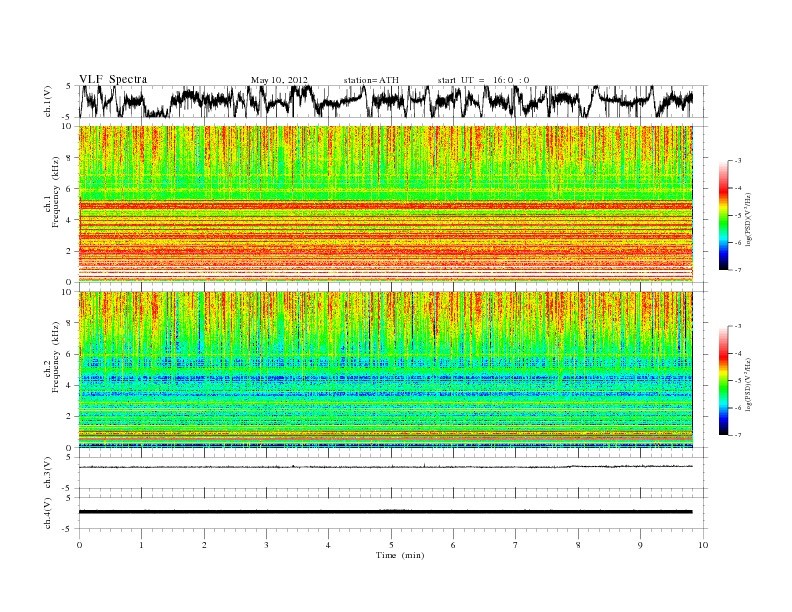Click the ch.2 spectrogram plot
This screenshot has width=792, height=612.
386,370
